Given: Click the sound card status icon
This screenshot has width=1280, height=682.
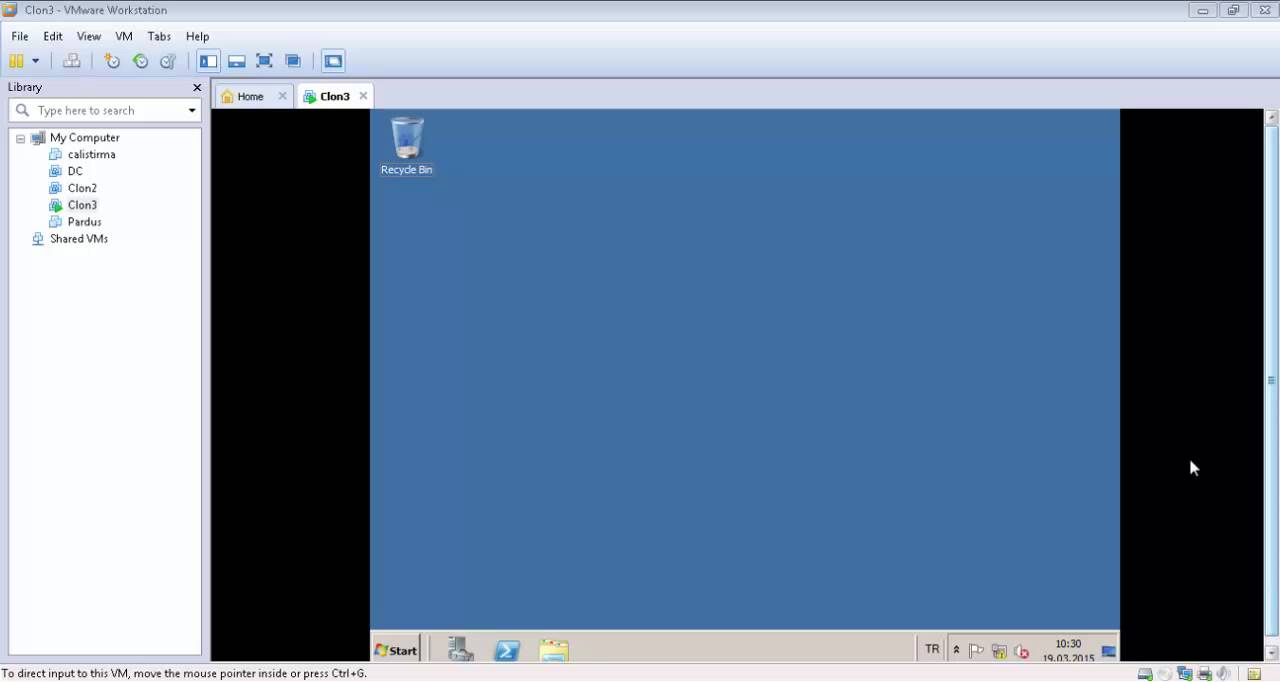Looking at the screenshot, I should [1224, 674].
